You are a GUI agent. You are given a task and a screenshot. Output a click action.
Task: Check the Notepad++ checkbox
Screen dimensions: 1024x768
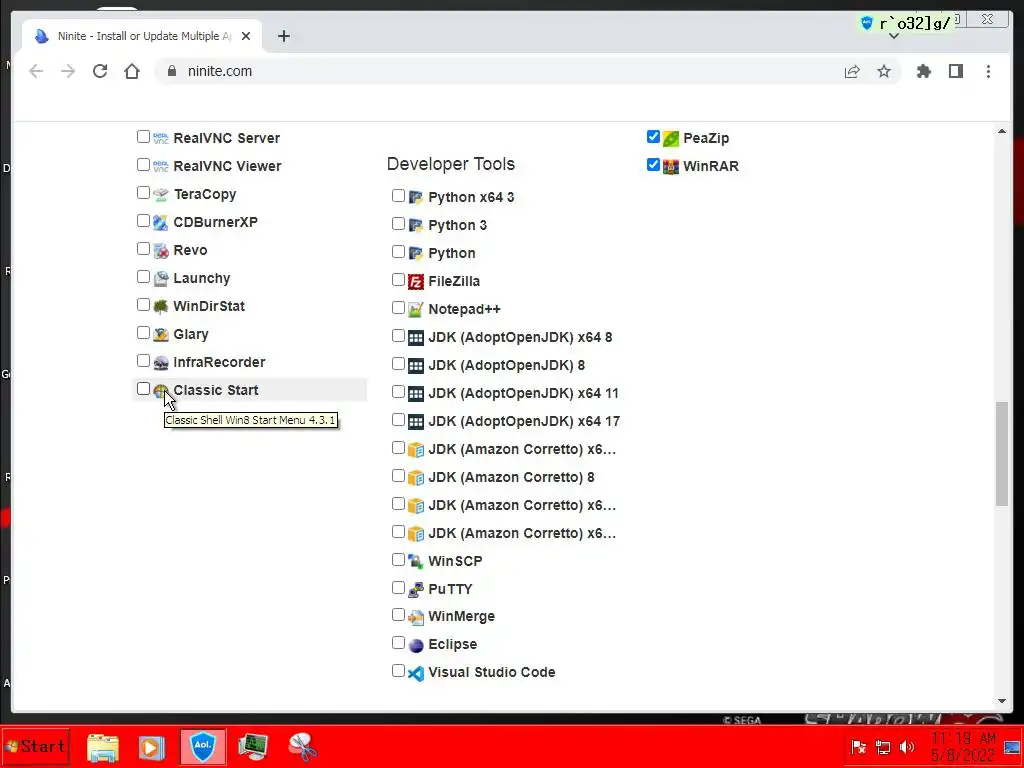(x=398, y=308)
